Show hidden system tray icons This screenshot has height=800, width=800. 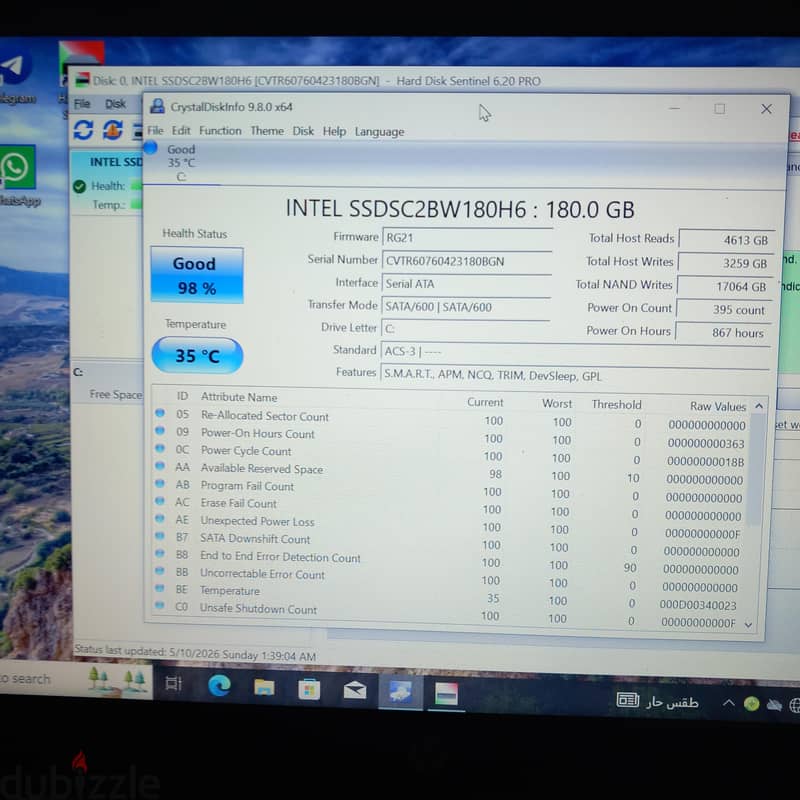pos(729,703)
